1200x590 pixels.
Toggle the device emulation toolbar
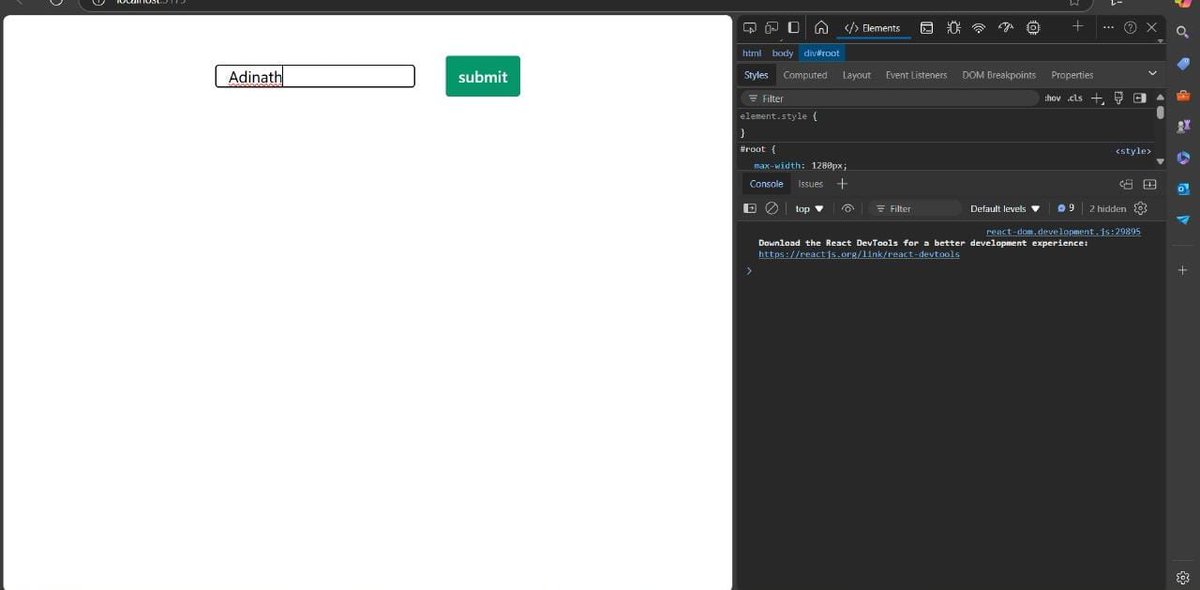click(x=771, y=25)
